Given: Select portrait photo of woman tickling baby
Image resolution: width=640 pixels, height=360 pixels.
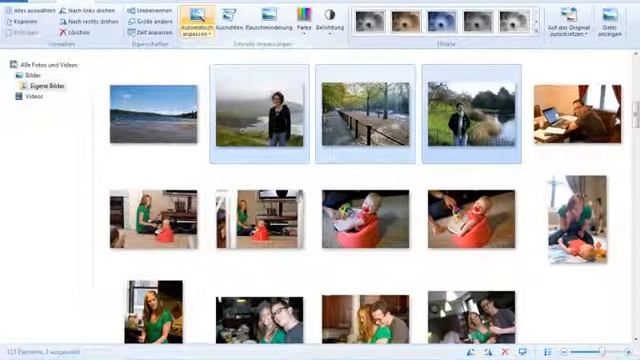Looking at the screenshot, I should 578,220.
